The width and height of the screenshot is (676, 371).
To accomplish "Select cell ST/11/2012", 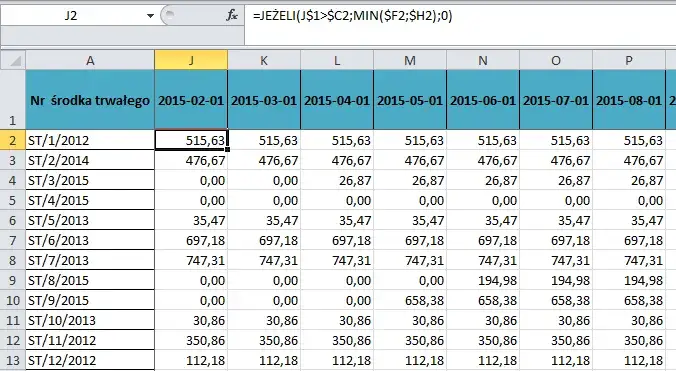I will pyautogui.click(x=90, y=340).
